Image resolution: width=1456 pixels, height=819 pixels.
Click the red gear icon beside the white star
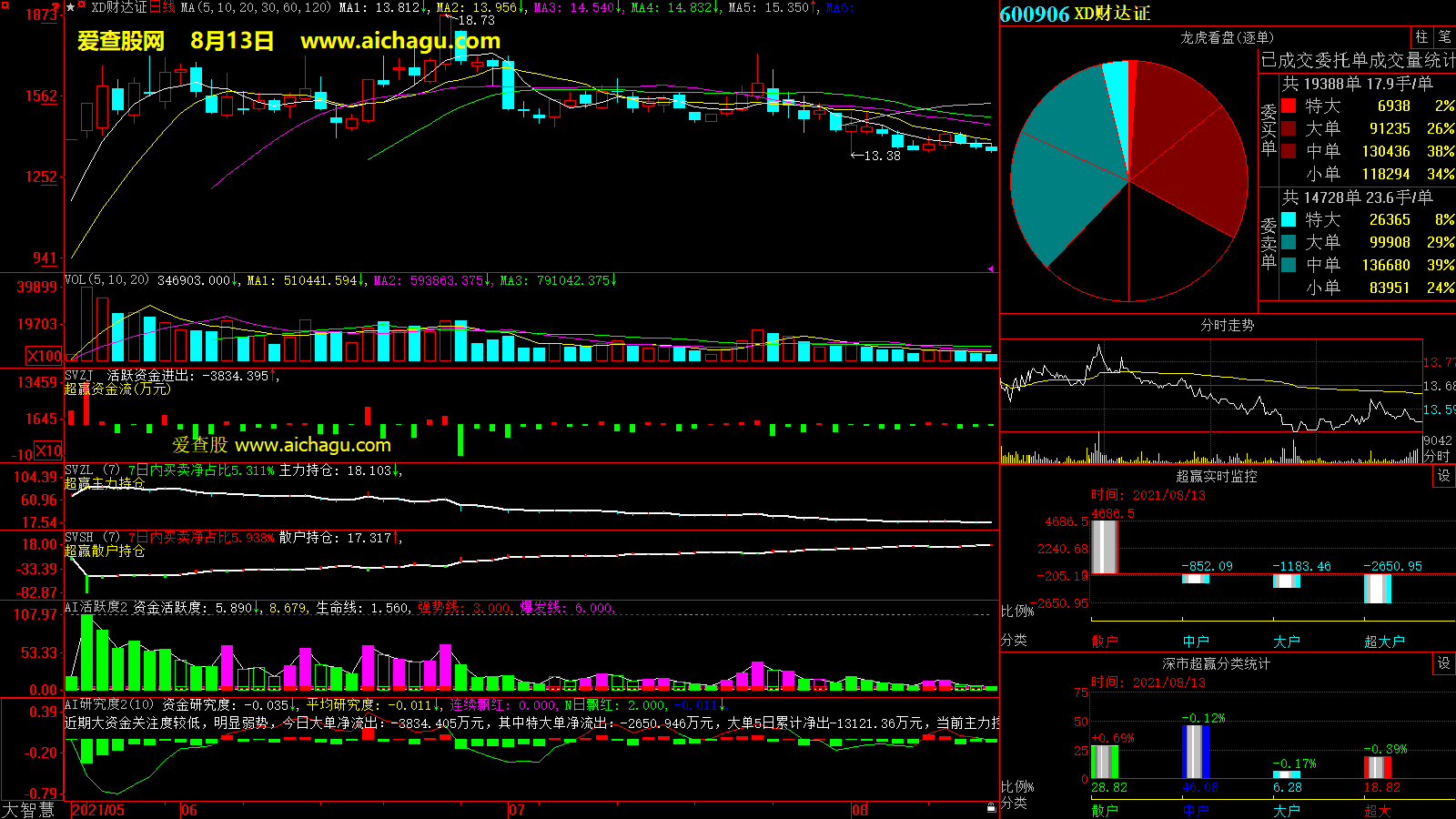[82, 6]
